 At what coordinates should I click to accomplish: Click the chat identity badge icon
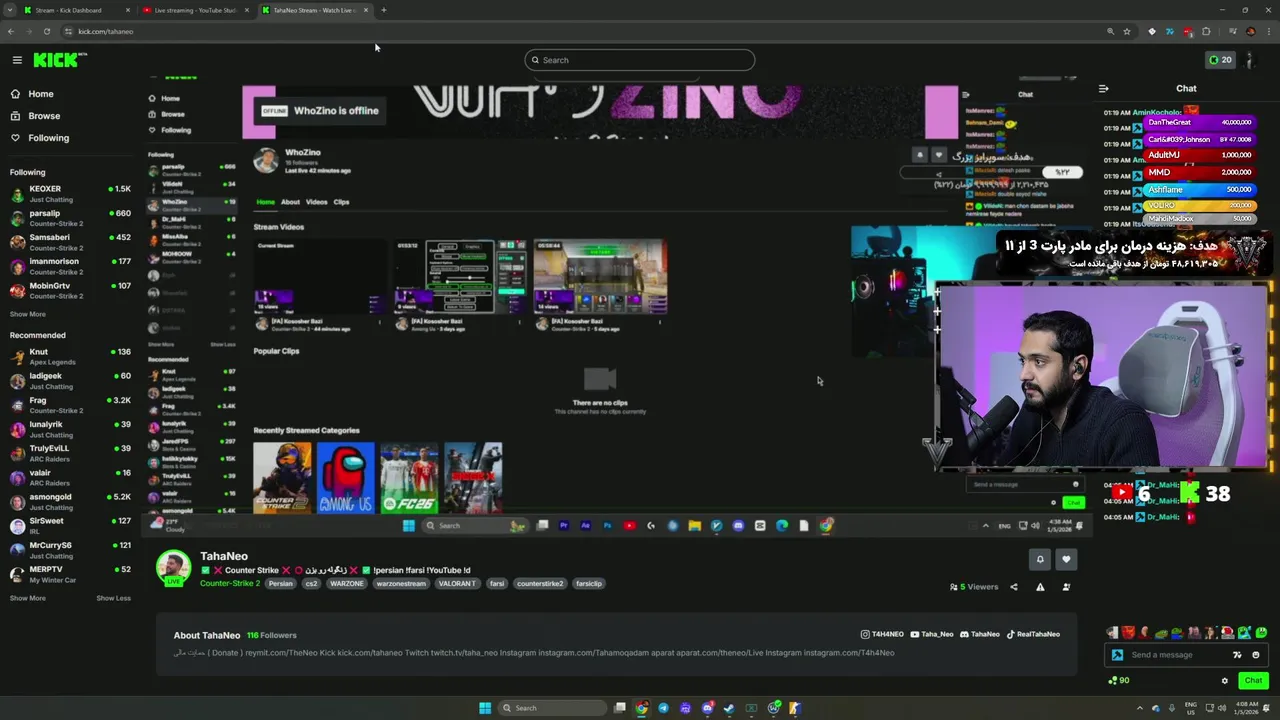click(x=1118, y=655)
